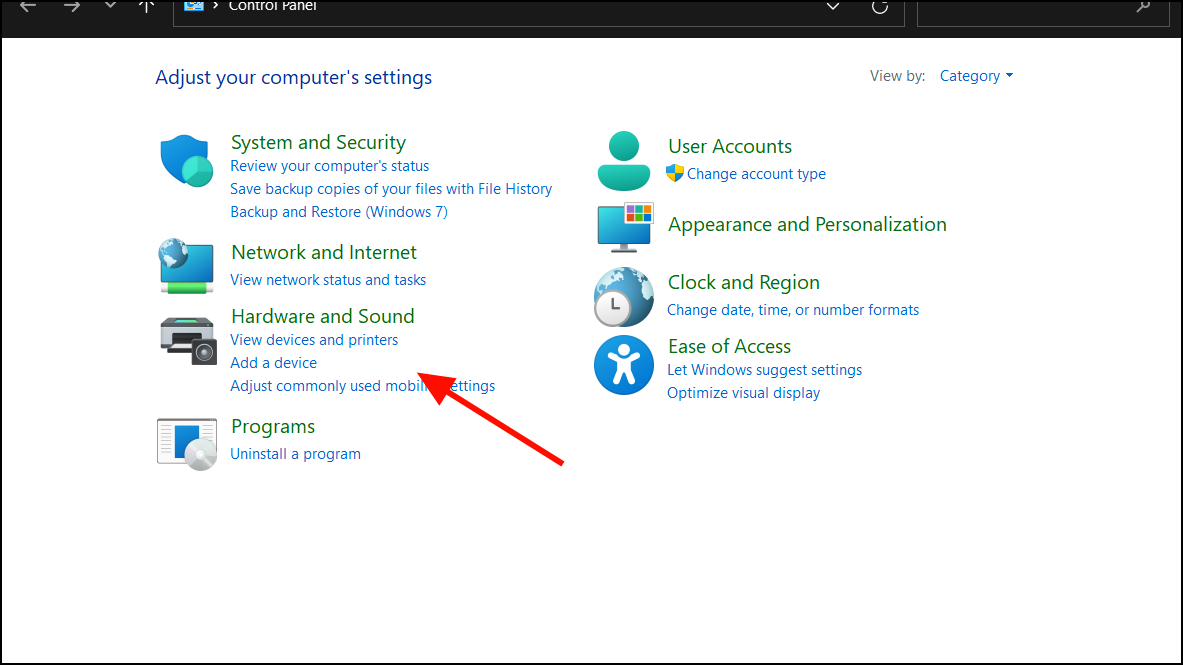This screenshot has height=665, width=1183.
Task: Open the Programs heading
Action: click(273, 426)
